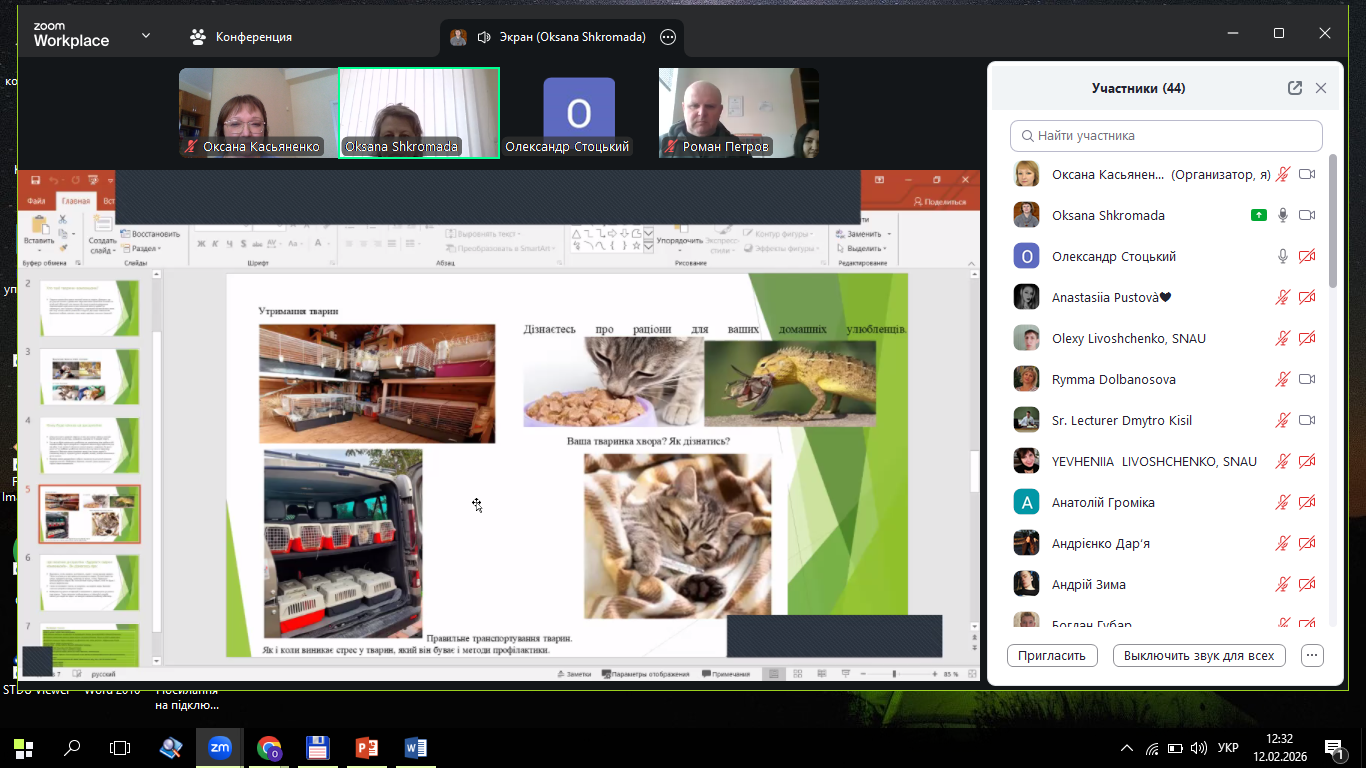Image resolution: width=1366 pixels, height=768 pixels.
Task: Show hidden system tray icons chevron
Action: tap(1127, 748)
